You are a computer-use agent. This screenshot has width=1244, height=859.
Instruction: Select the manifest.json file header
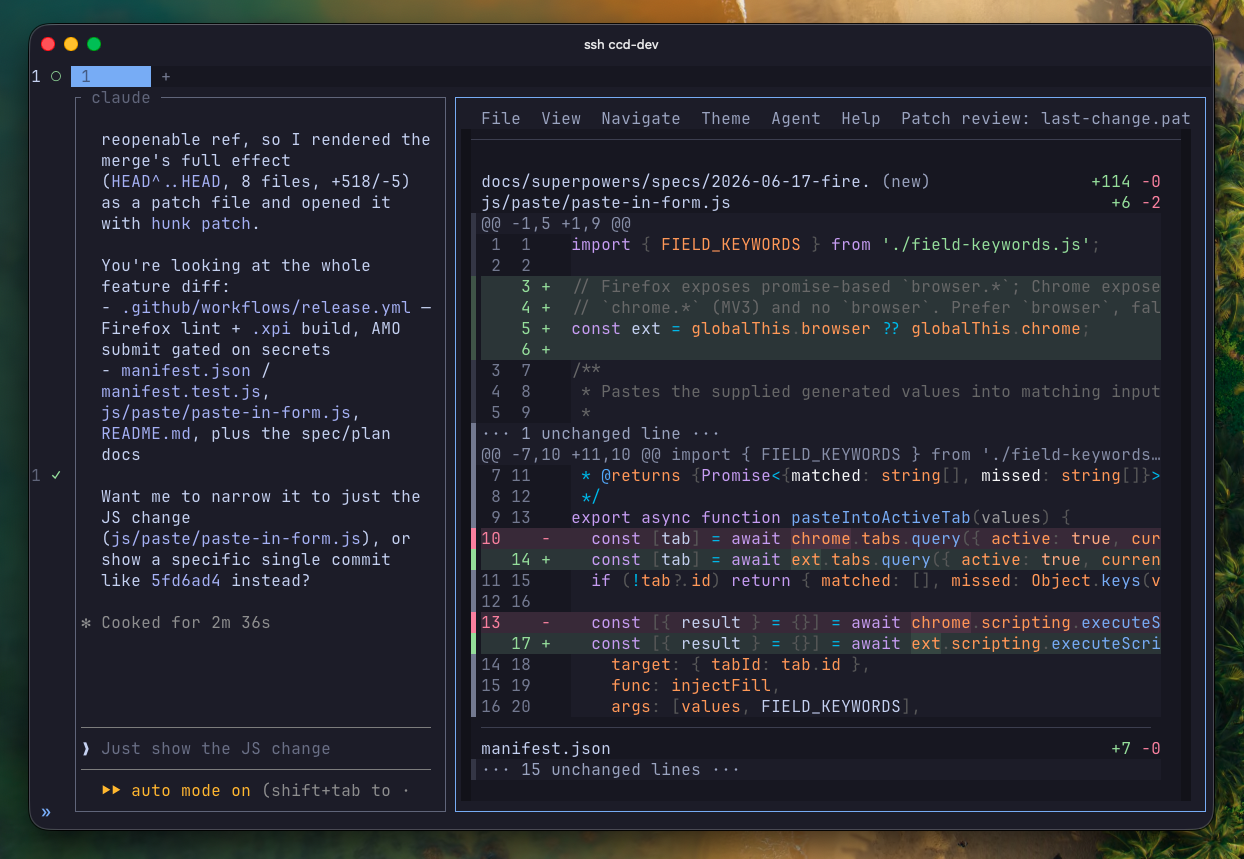816,748
